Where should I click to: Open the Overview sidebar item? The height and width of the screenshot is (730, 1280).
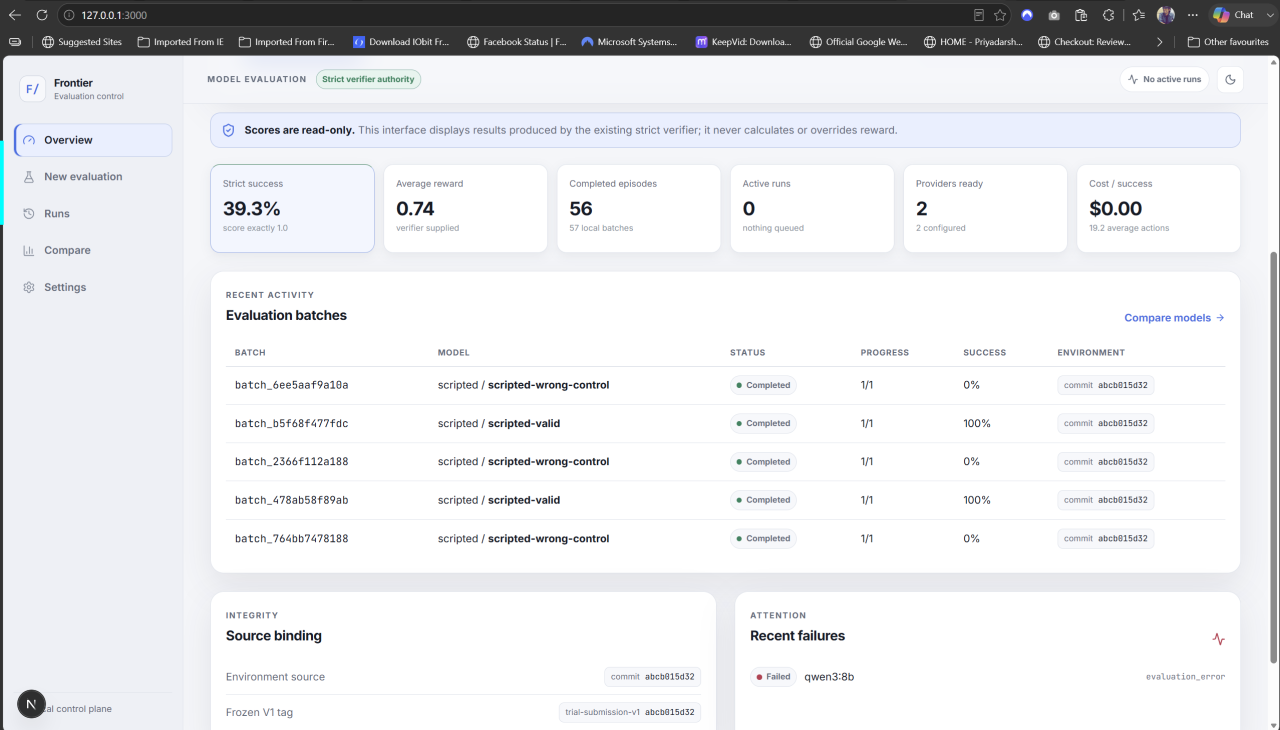[x=93, y=140]
